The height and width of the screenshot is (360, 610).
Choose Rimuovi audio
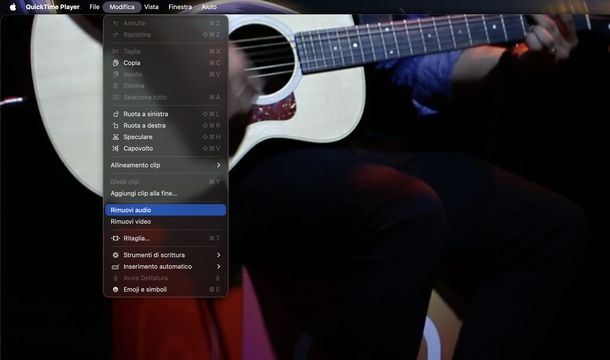166,210
